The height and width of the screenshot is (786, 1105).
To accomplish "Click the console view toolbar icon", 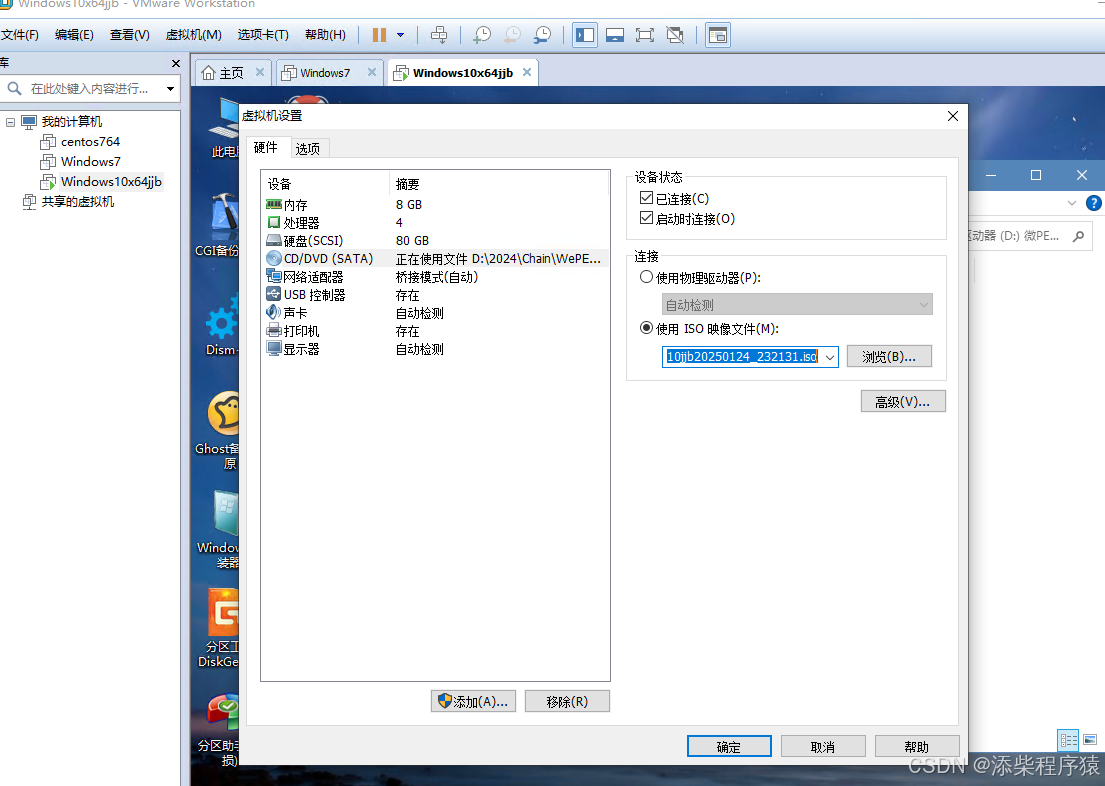I will pos(615,35).
